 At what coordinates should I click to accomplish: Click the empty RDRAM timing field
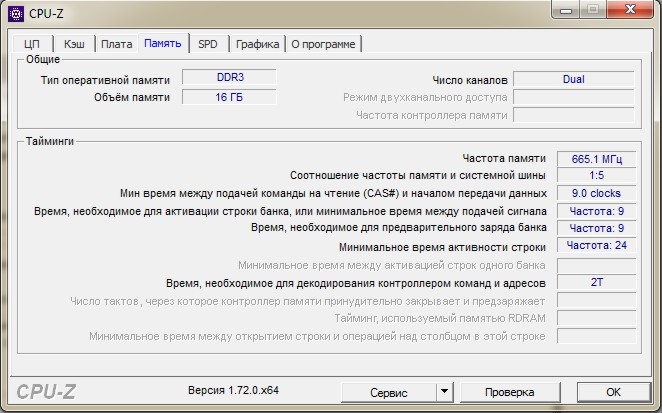coord(597,318)
